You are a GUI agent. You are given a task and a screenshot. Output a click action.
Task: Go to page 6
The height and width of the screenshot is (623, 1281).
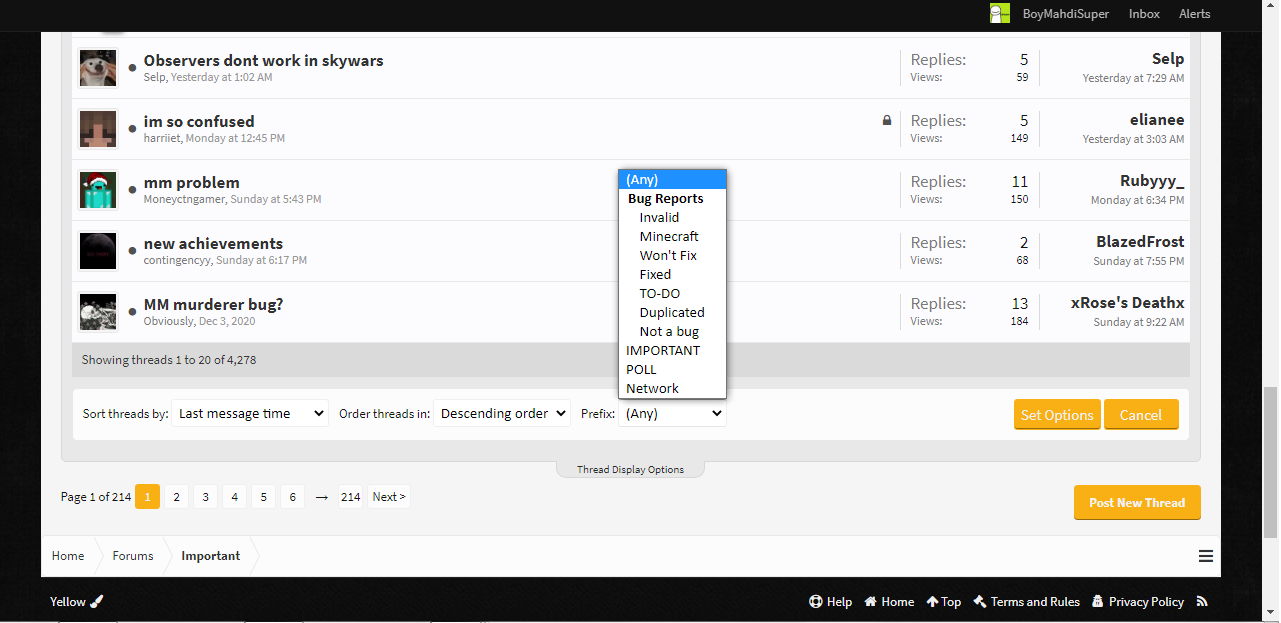[292, 497]
